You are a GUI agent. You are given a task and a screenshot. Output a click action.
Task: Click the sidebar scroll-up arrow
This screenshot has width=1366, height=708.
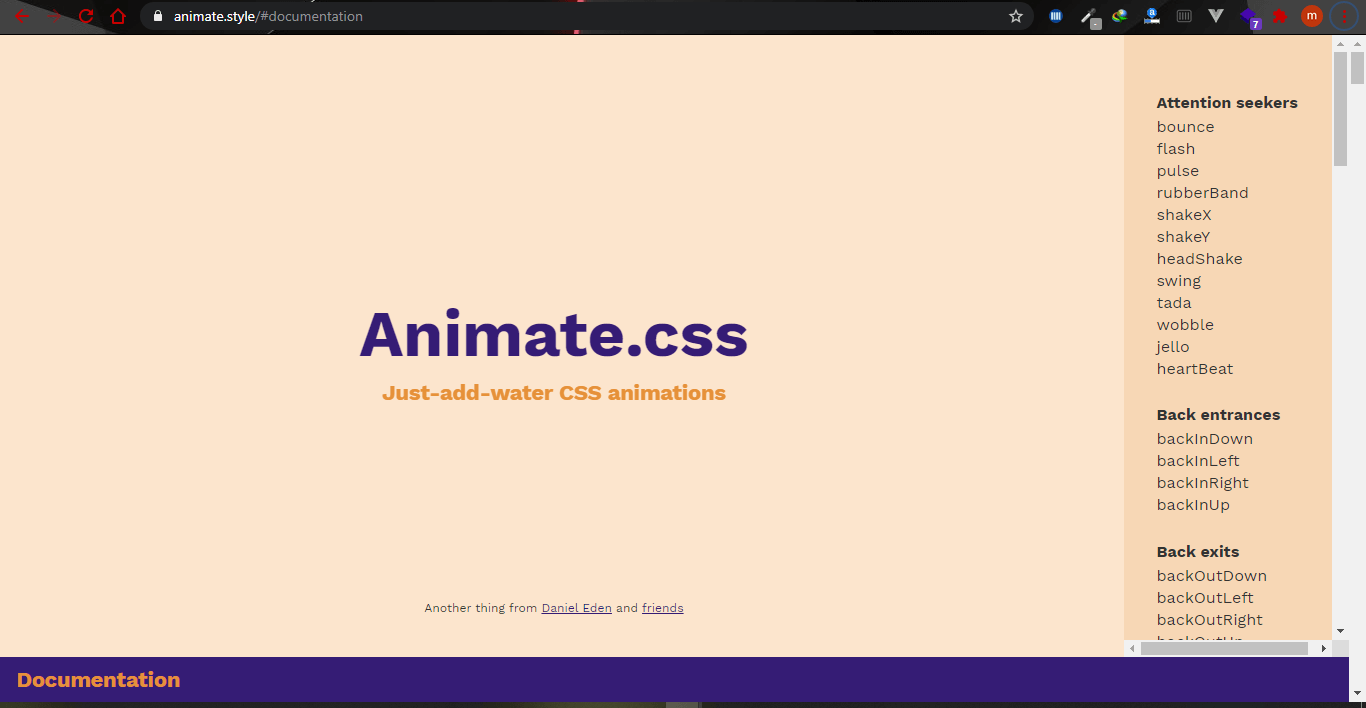[x=1340, y=44]
